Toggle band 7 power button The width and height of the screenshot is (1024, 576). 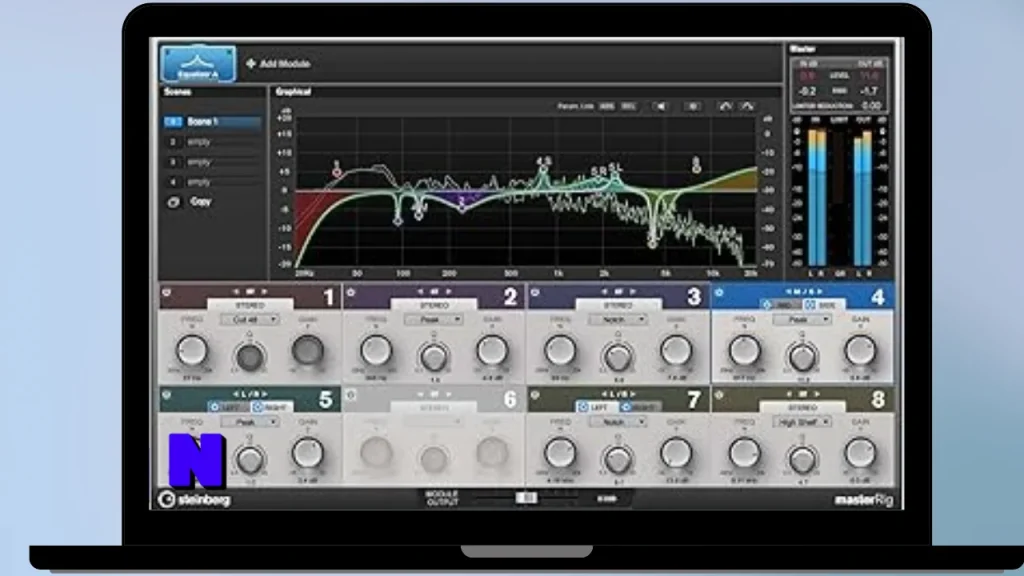535,395
